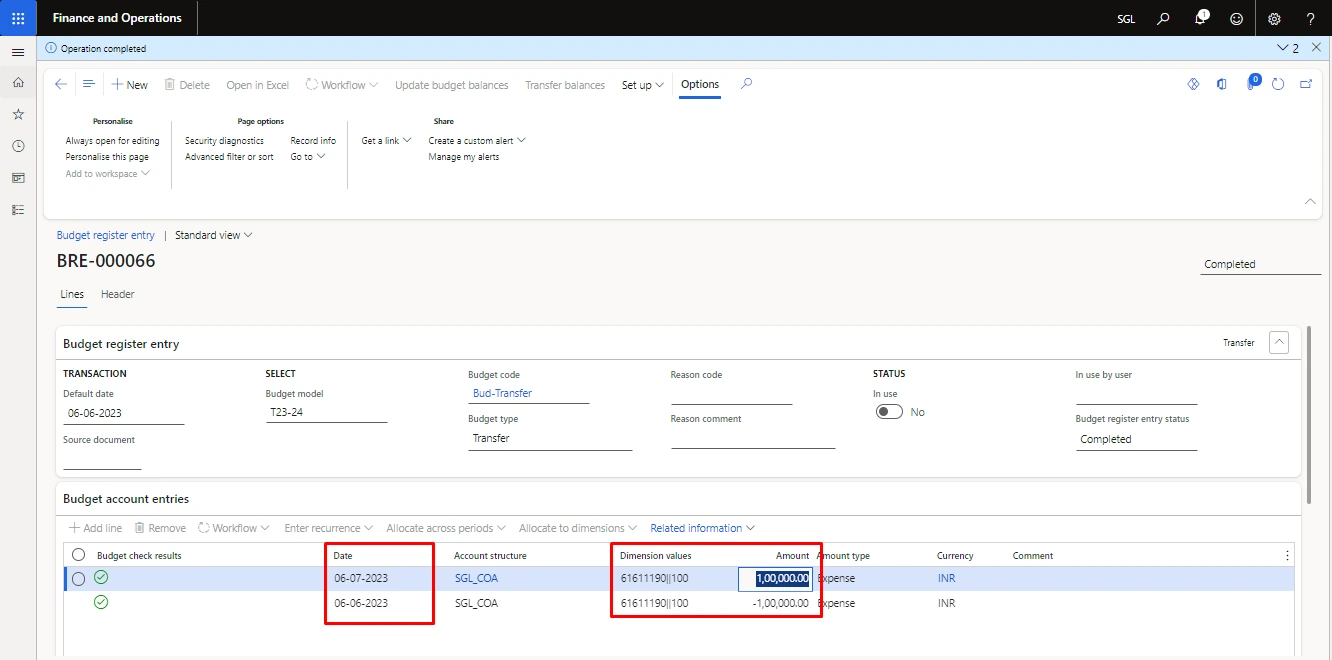1332x660 pixels.
Task: Click the search magnifier in top bar
Action: pos(1163,18)
